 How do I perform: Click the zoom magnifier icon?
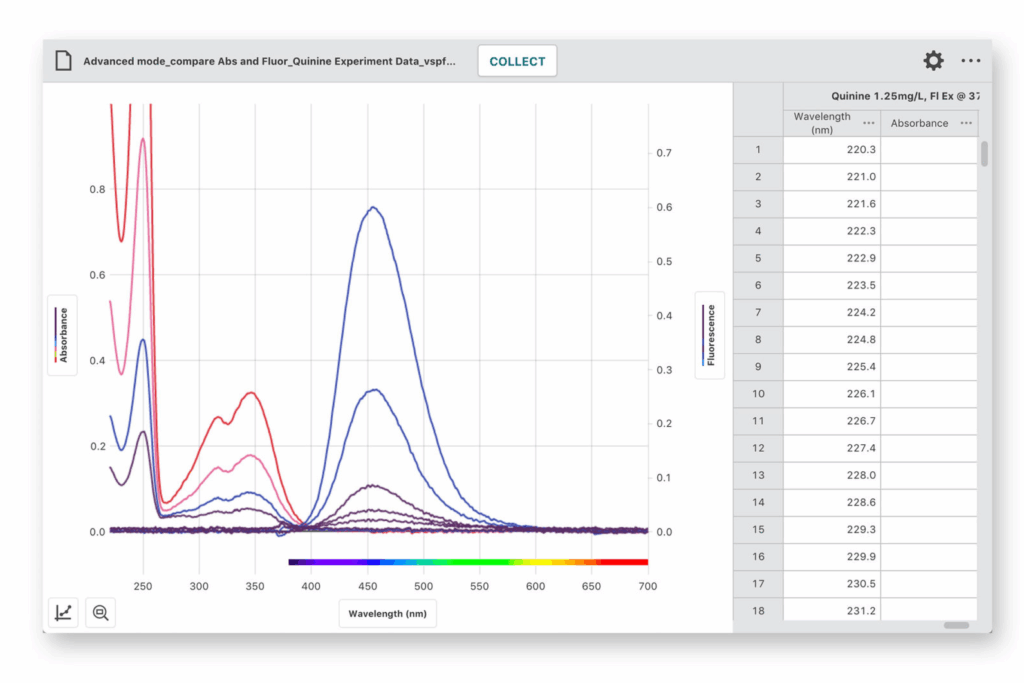101,612
